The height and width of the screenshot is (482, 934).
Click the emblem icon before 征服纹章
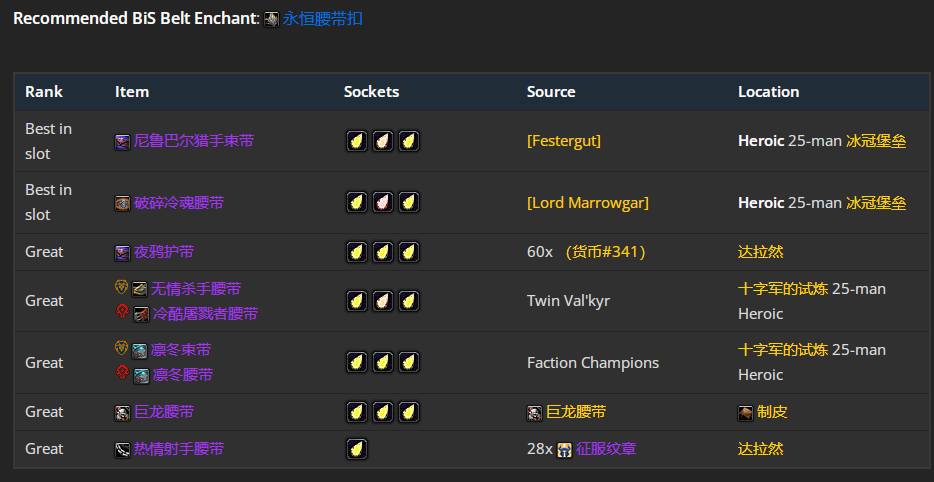pyautogui.click(x=565, y=449)
